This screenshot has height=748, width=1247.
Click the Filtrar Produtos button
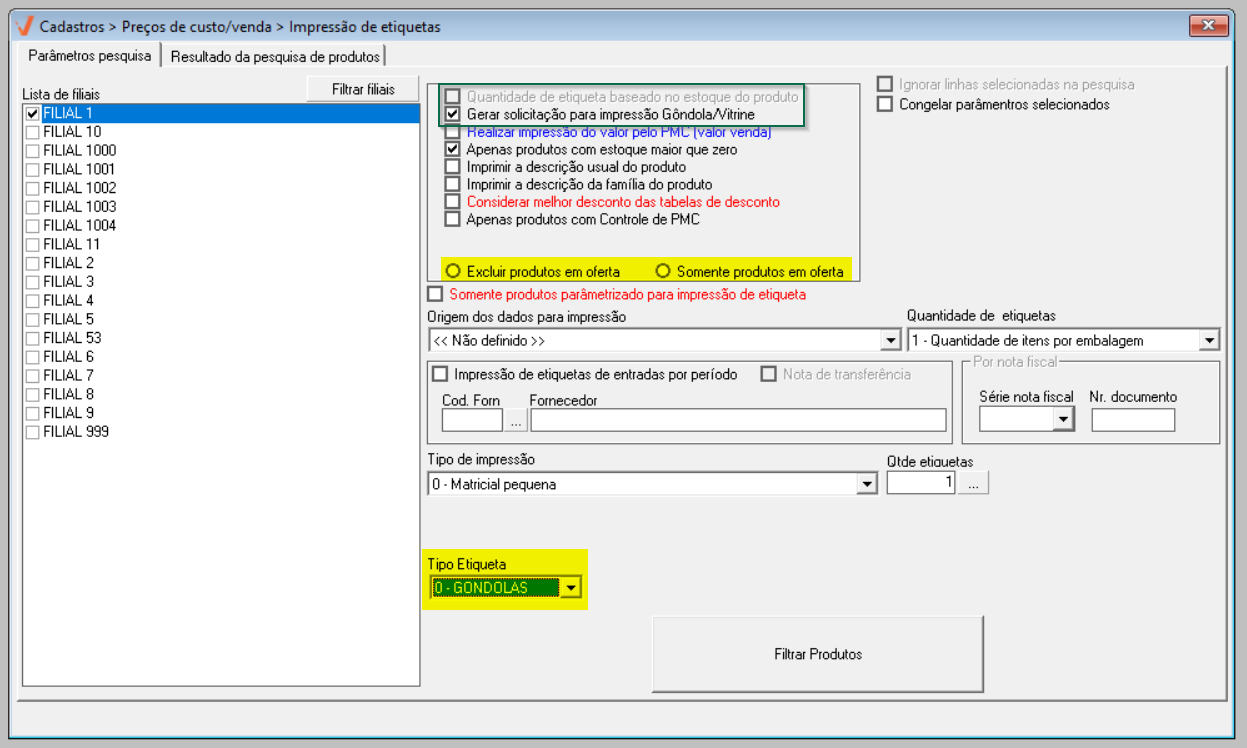[x=818, y=654]
